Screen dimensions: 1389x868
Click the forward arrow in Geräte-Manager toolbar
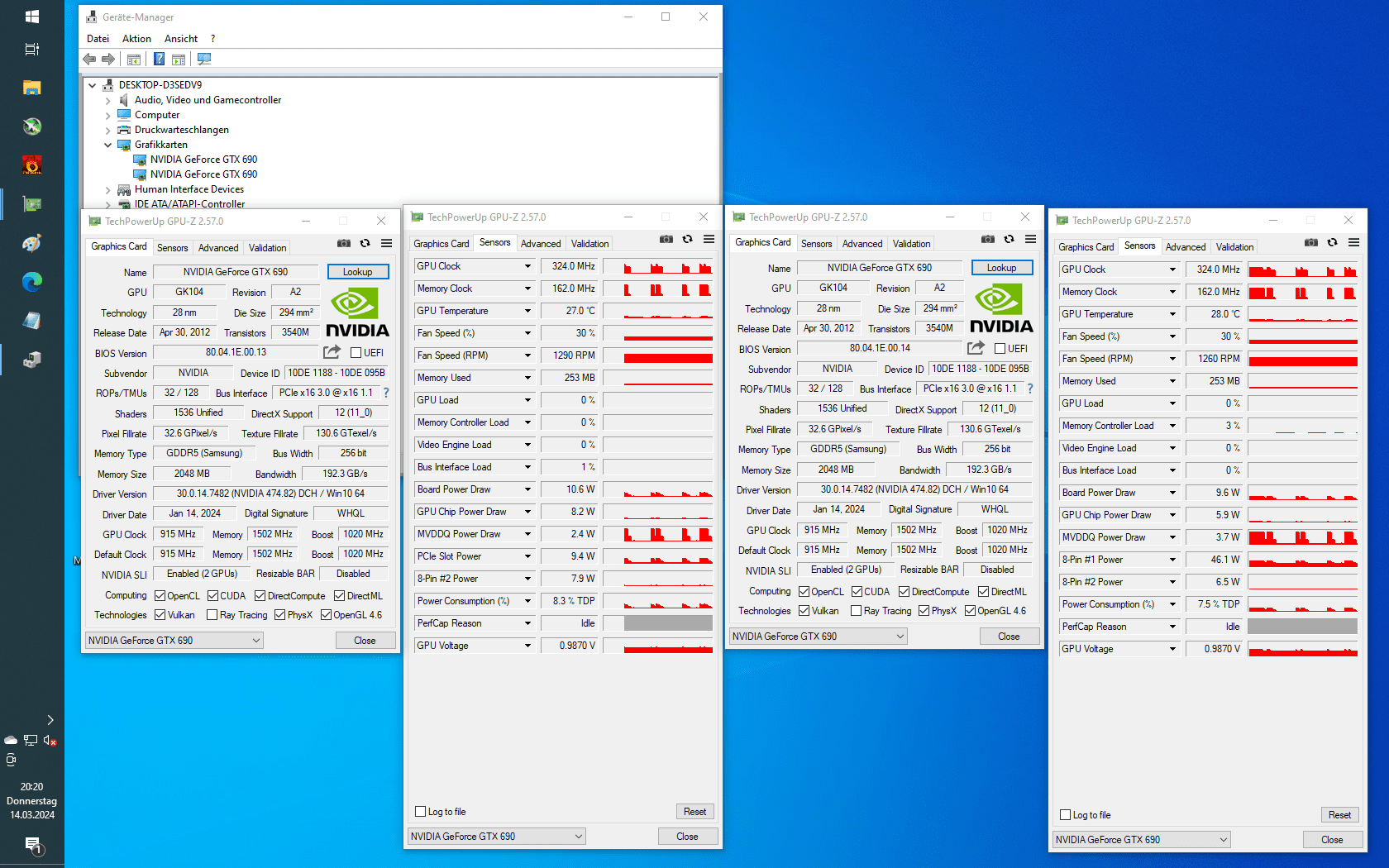[x=108, y=59]
